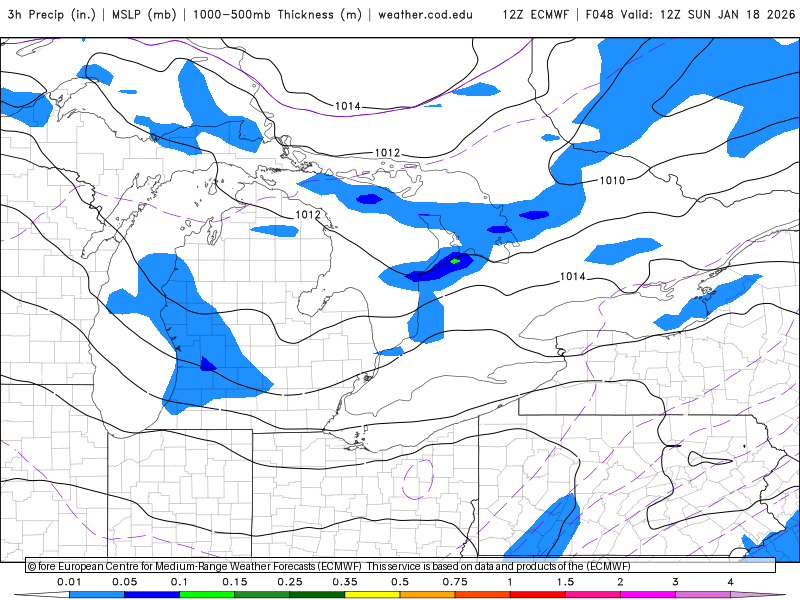The width and height of the screenshot is (800, 600).
Task: Pick the dark blue 0.05–0.1 legend swatch
Action: (152, 595)
